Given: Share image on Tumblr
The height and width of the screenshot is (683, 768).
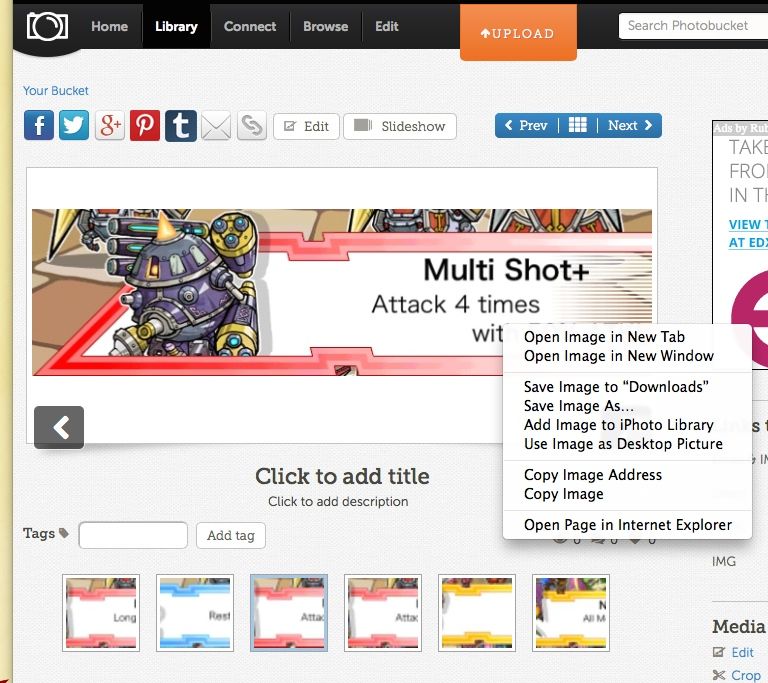Looking at the screenshot, I should tap(181, 126).
